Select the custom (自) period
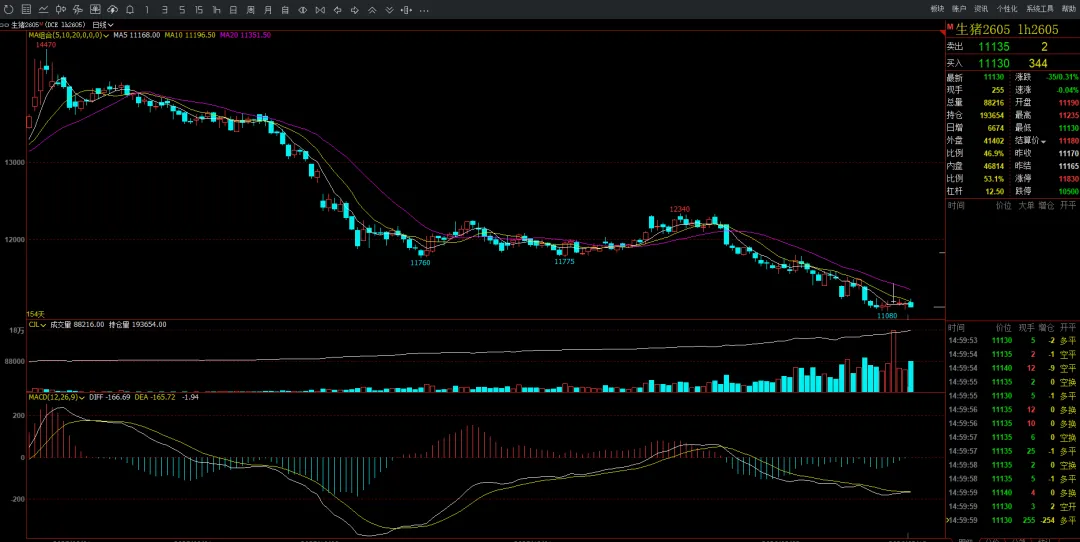 point(285,10)
